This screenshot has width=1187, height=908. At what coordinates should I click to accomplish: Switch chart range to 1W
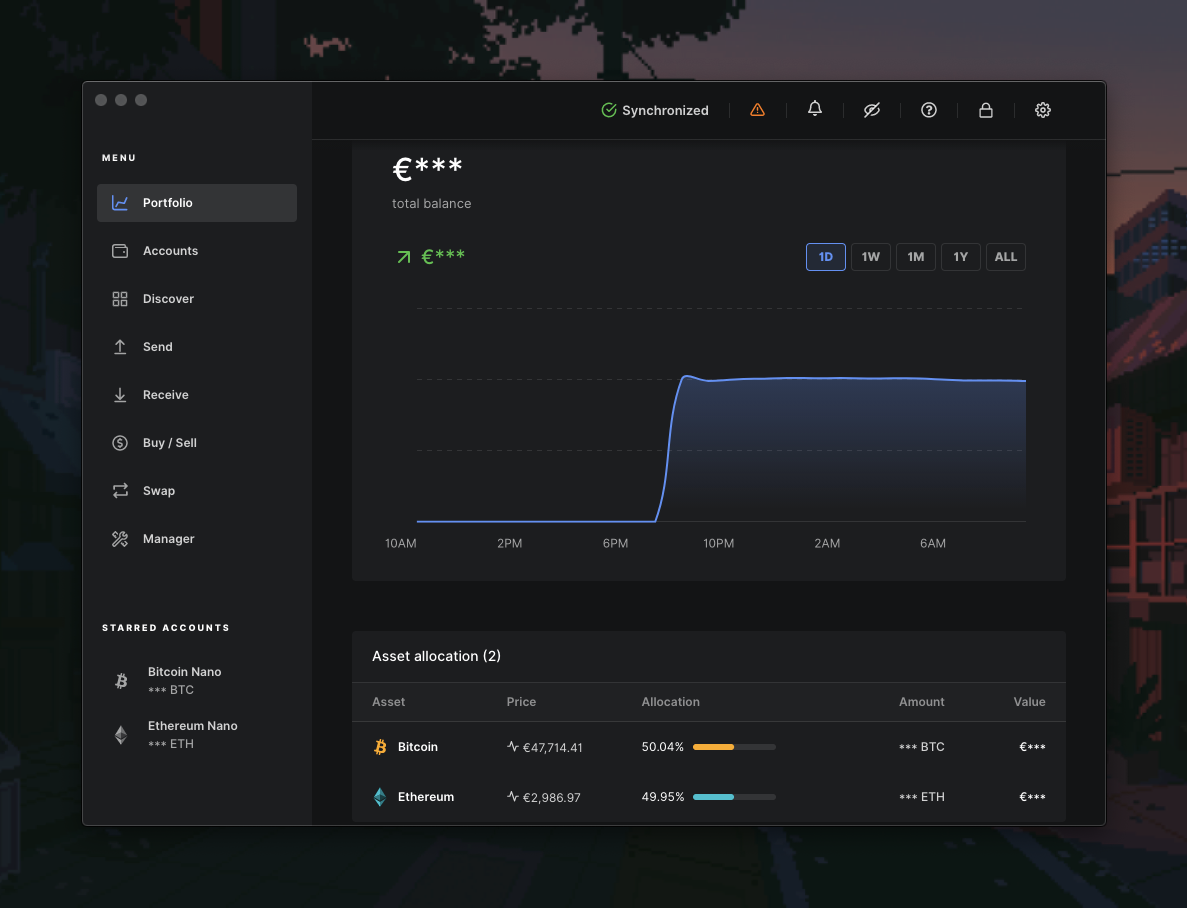point(871,257)
